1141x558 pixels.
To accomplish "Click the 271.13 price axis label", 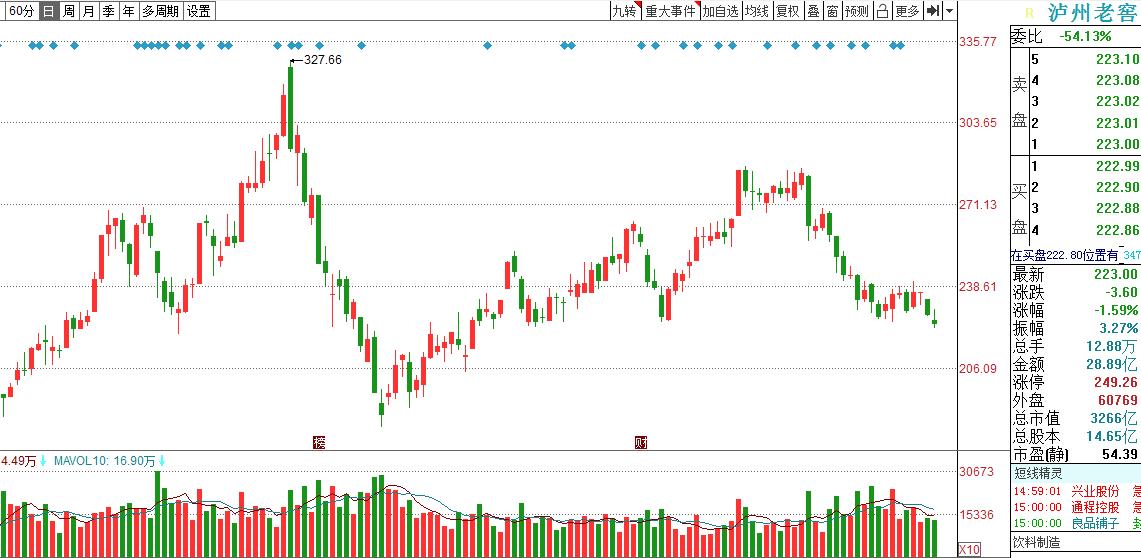I will pos(978,204).
